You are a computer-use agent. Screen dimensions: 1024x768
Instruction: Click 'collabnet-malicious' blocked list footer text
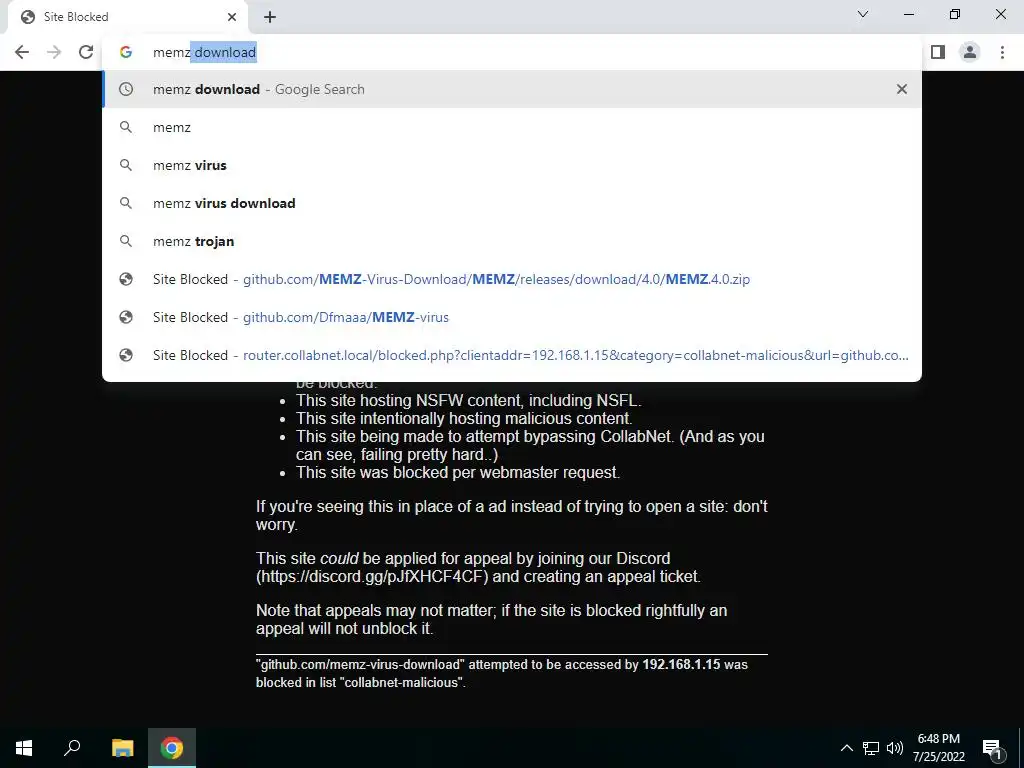click(x=401, y=682)
